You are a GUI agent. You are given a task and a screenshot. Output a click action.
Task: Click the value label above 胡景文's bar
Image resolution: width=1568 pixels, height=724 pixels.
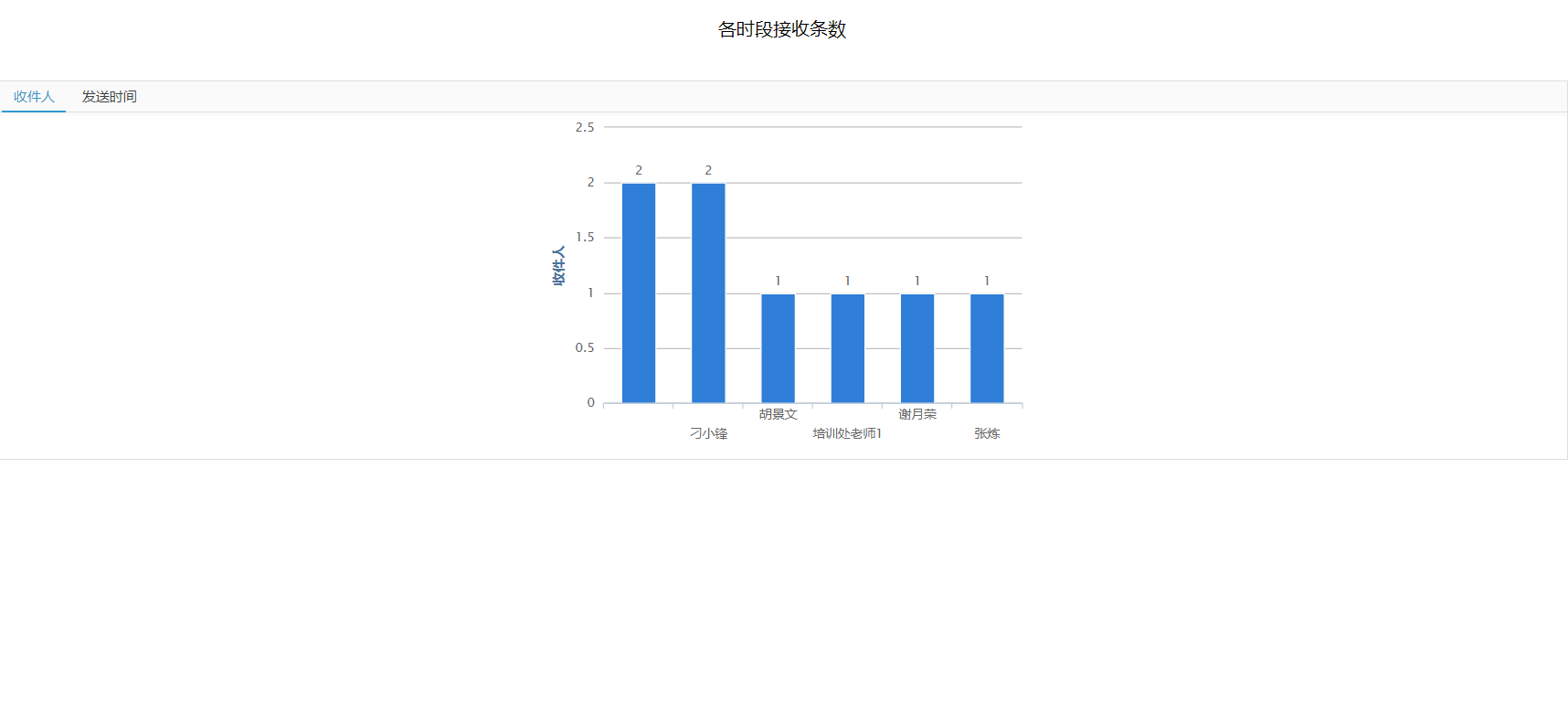click(779, 281)
